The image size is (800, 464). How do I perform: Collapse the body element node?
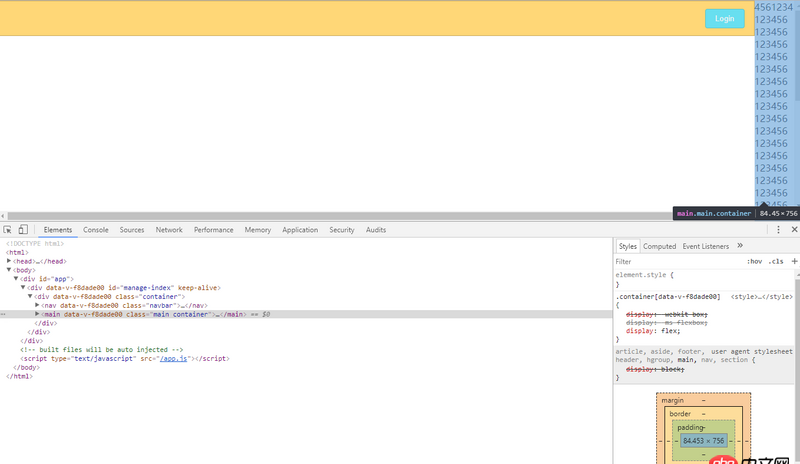(x=9, y=270)
